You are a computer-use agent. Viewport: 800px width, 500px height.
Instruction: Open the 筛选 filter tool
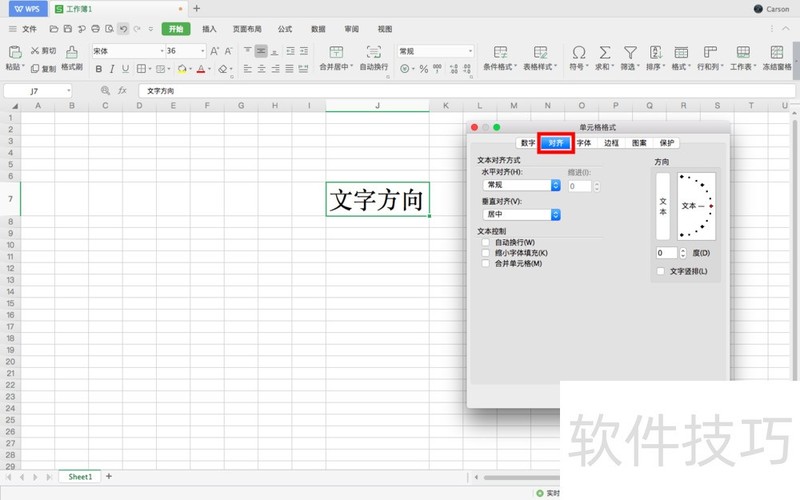[x=630, y=52]
